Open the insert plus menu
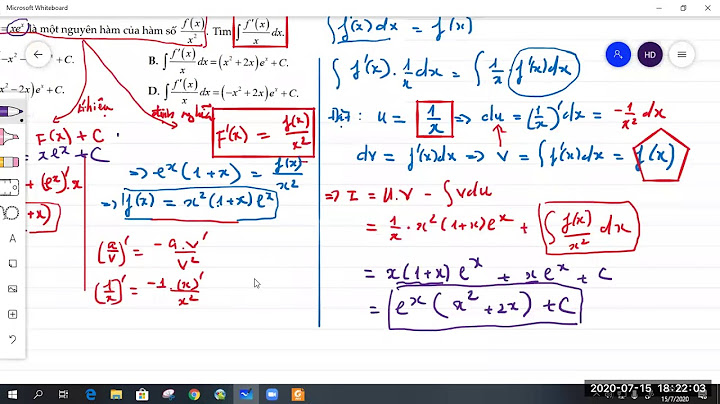 (x=12, y=314)
